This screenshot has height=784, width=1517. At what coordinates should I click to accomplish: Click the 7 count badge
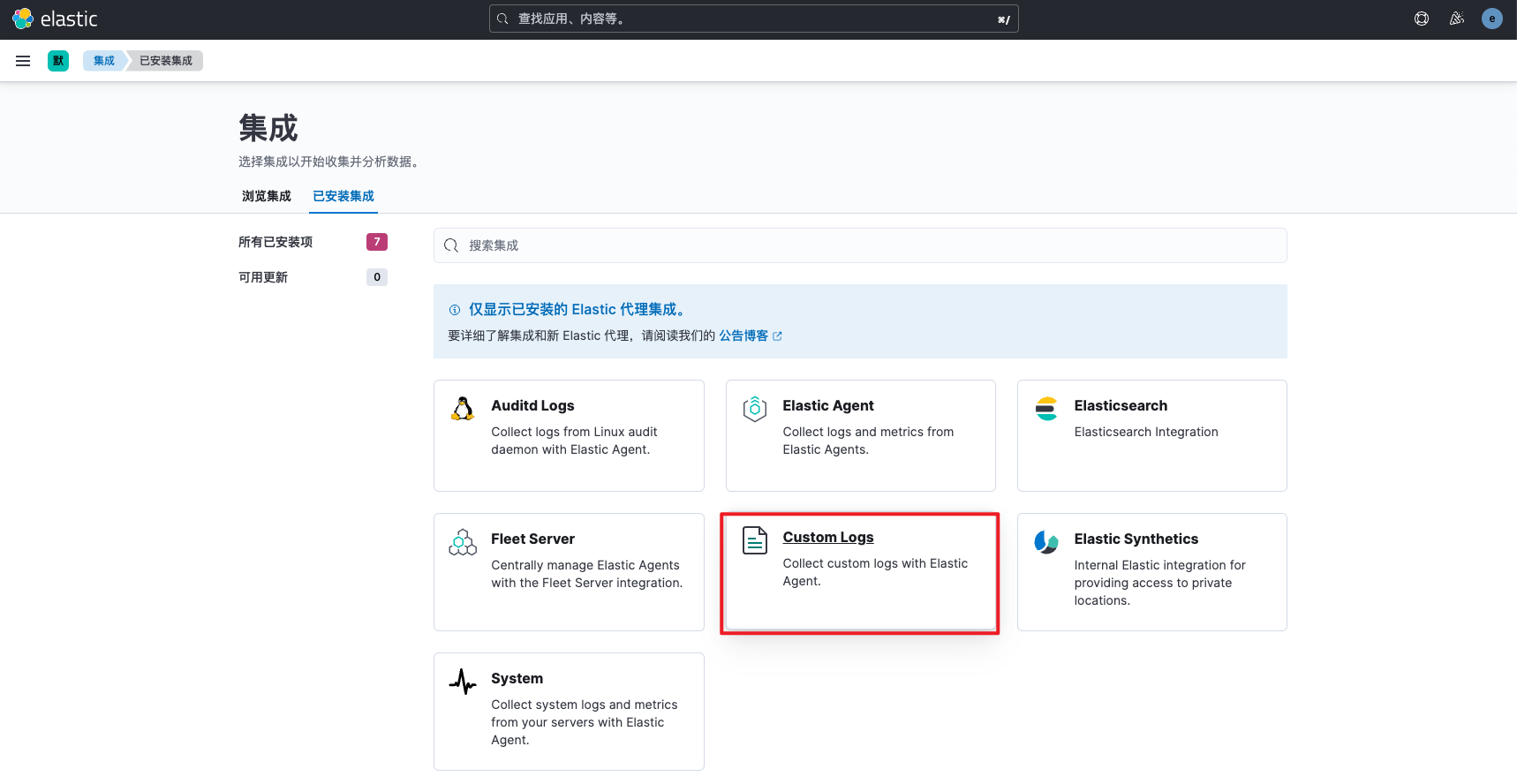click(377, 242)
